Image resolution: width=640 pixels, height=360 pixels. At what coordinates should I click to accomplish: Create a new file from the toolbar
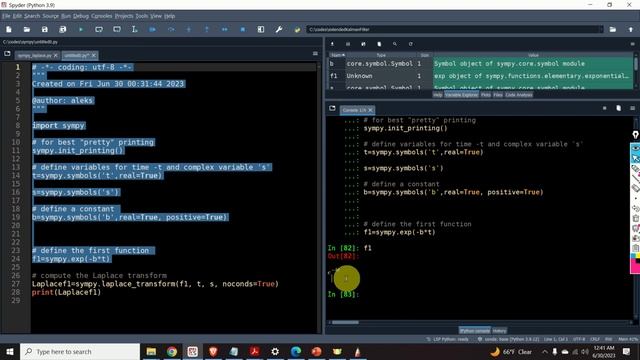(x=9, y=29)
